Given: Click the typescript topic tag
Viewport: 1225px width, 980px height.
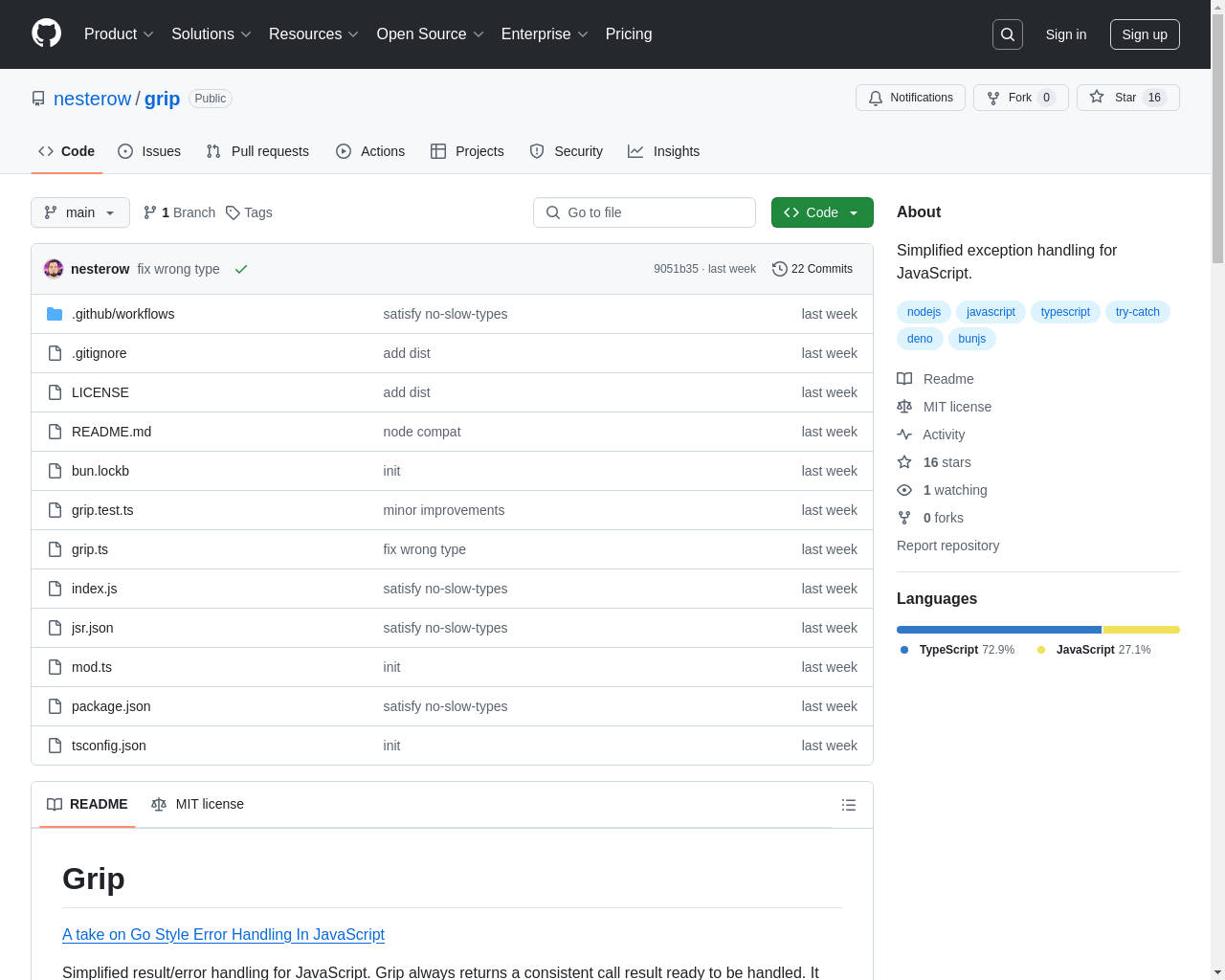Looking at the screenshot, I should 1065,312.
